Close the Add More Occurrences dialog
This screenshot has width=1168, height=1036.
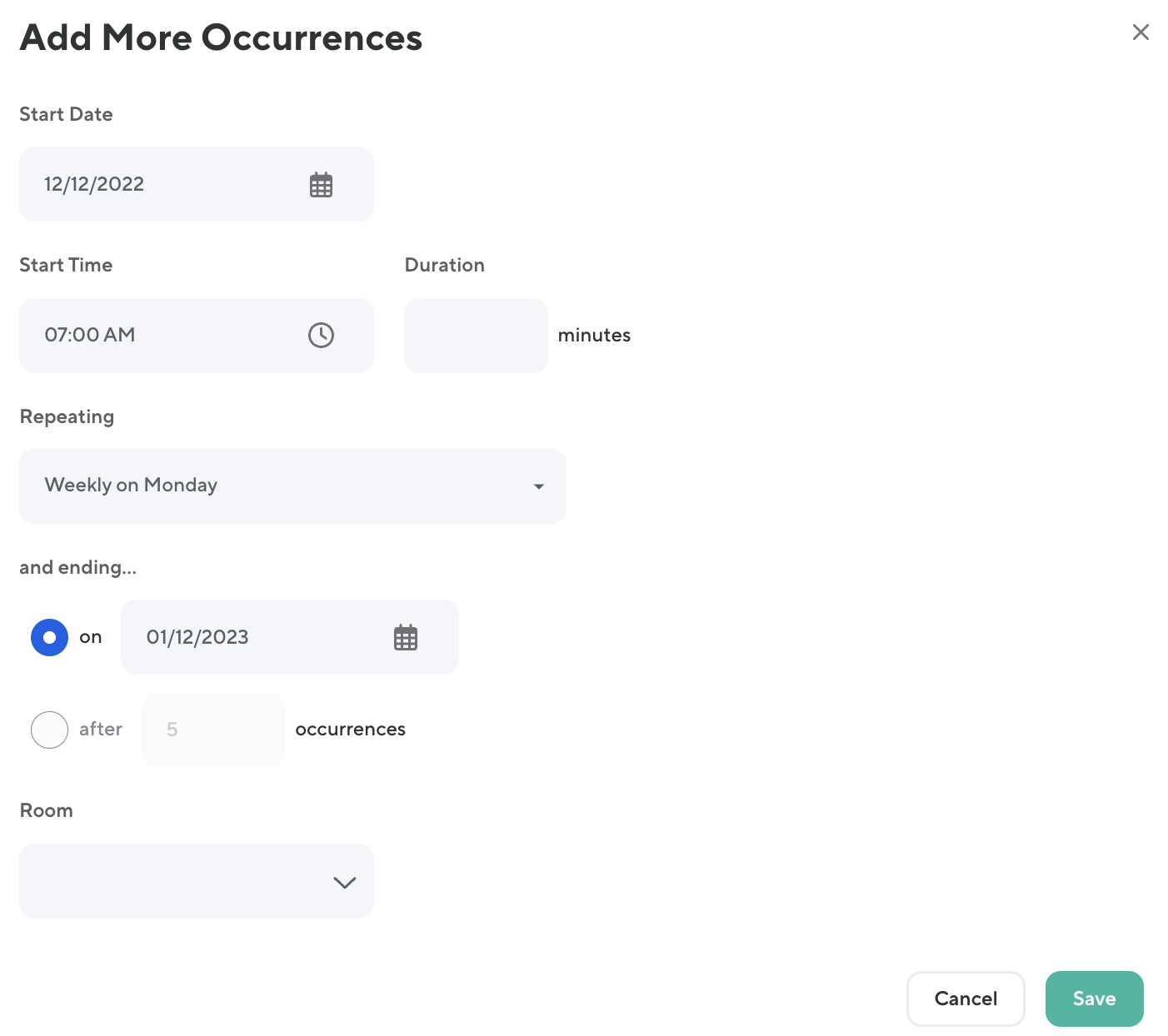pos(1141,32)
